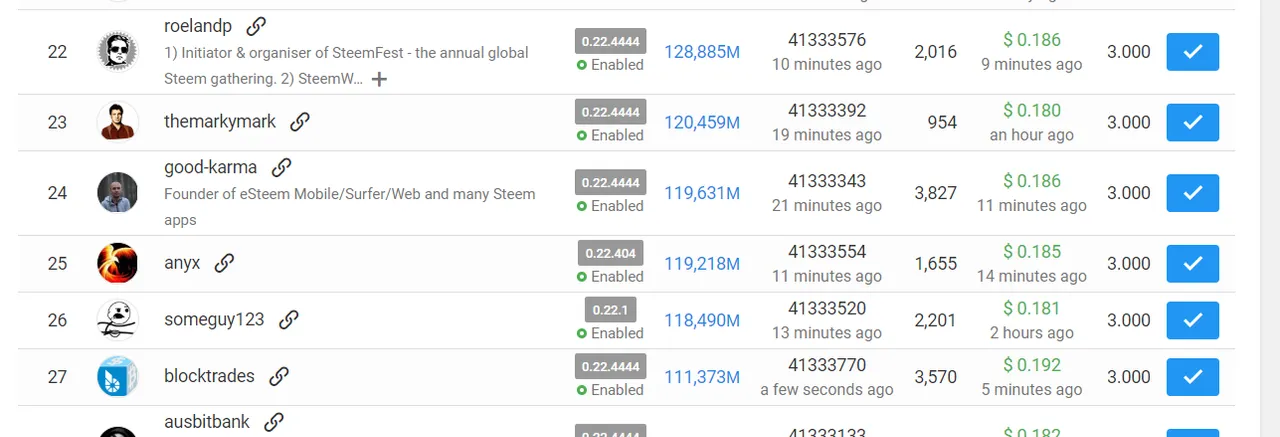Open themarkymark's avatar image
The height and width of the screenshot is (437, 1280).
118,122
